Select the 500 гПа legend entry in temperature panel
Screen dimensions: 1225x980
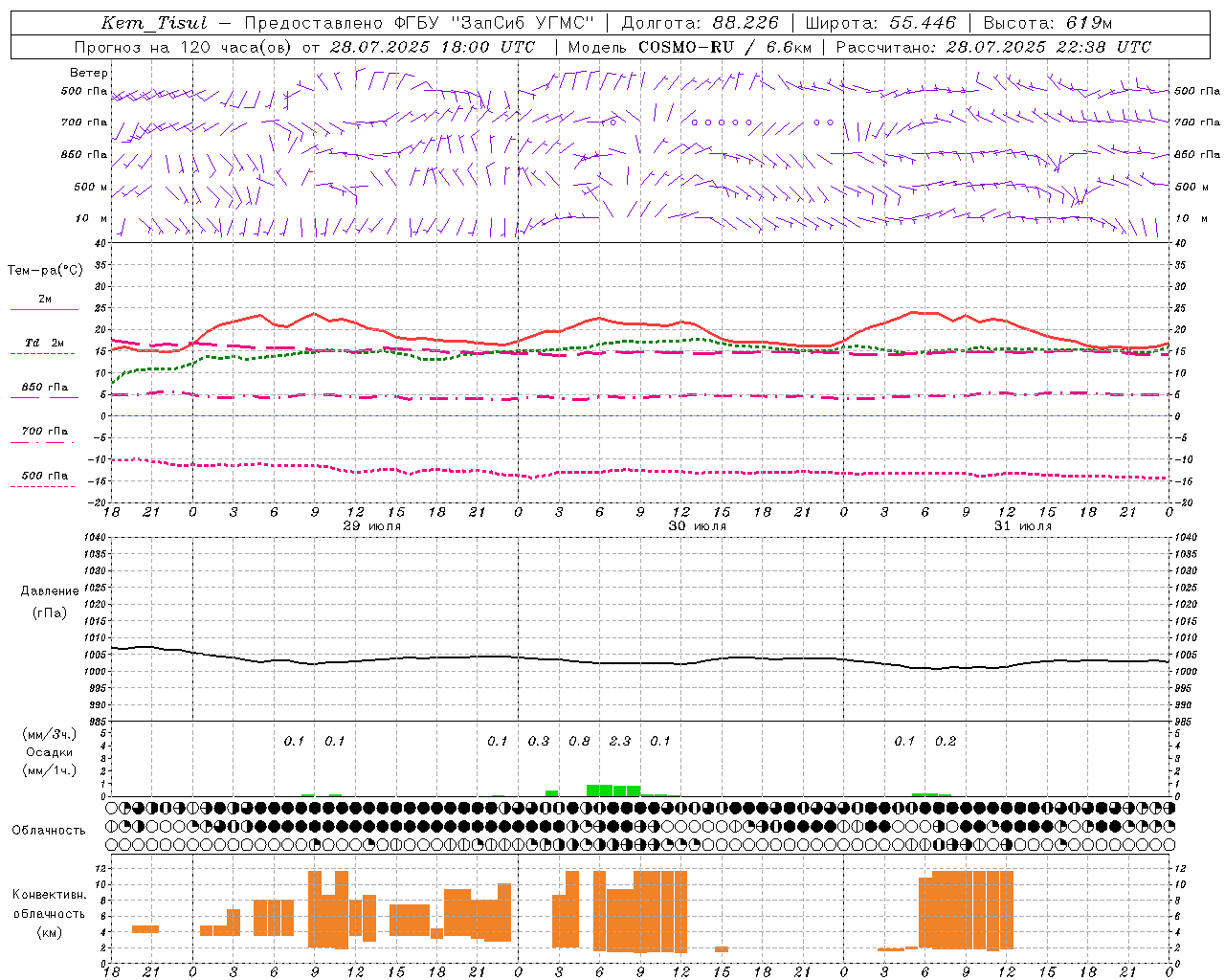(x=44, y=476)
